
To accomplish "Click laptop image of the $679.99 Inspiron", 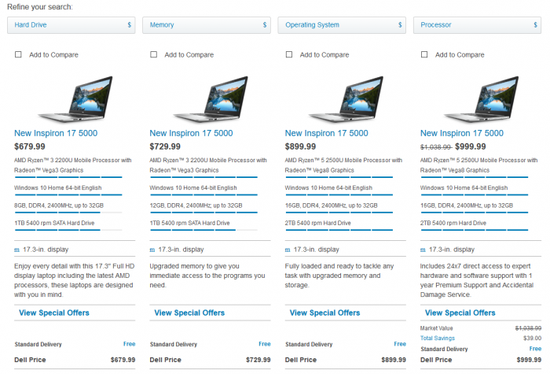I will pyautogui.click(x=75, y=99).
